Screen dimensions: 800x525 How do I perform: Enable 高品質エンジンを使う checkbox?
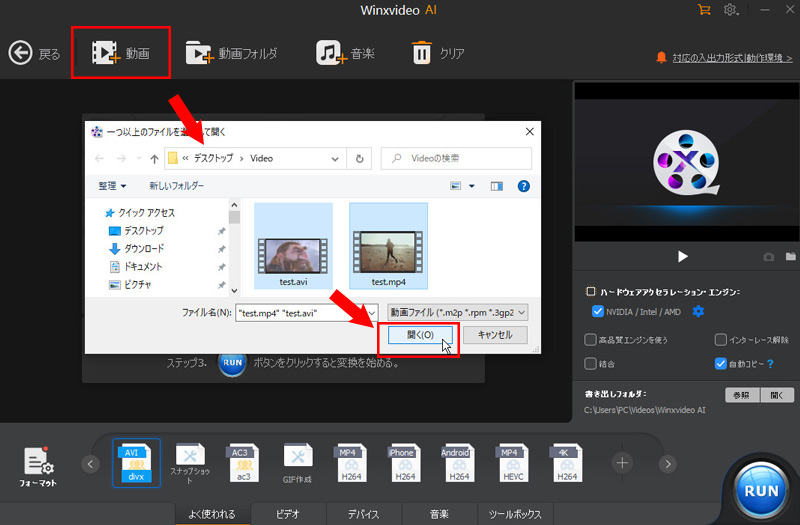(x=590, y=340)
